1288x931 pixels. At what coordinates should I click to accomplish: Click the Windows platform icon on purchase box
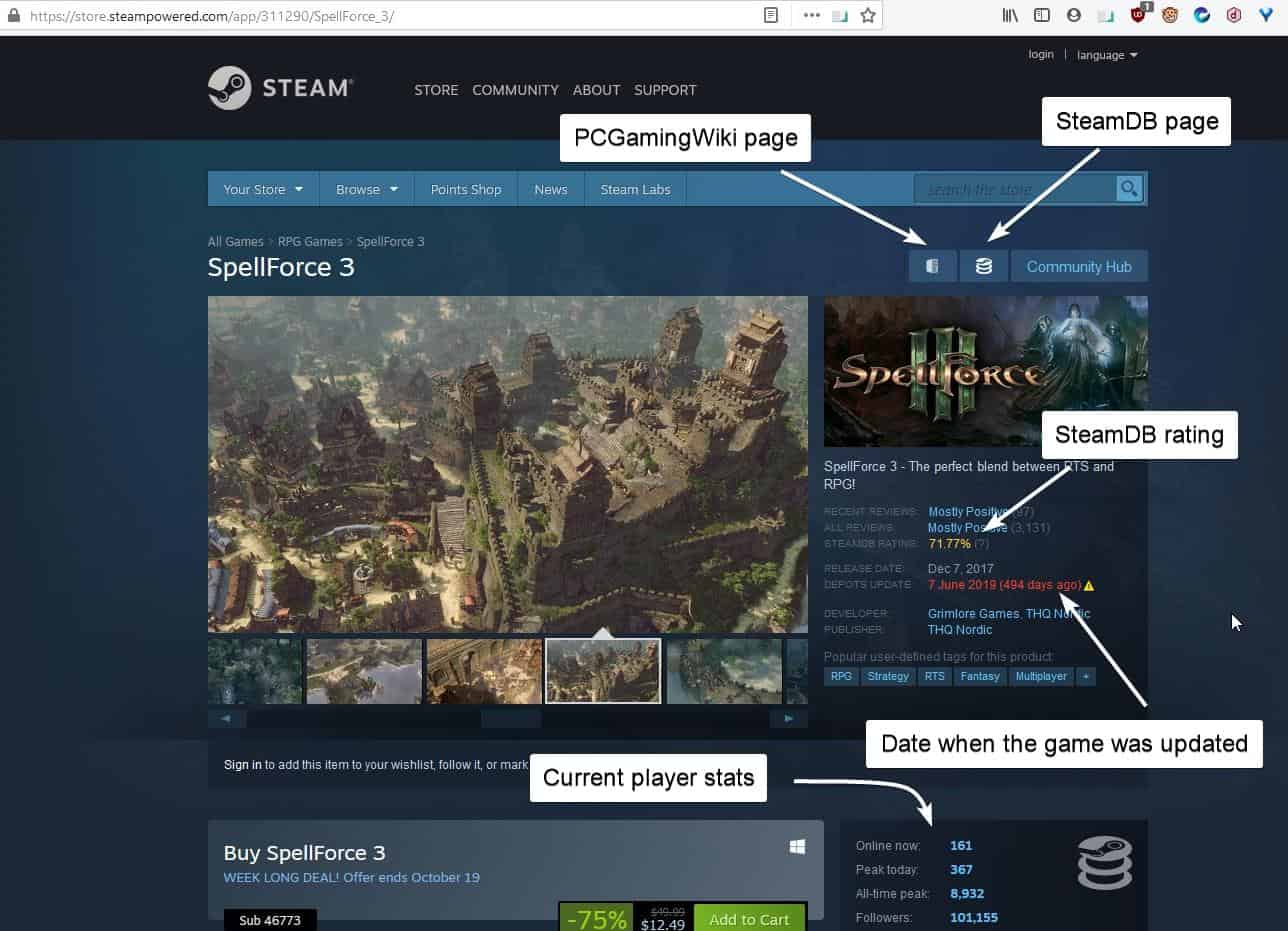pyautogui.click(x=797, y=847)
